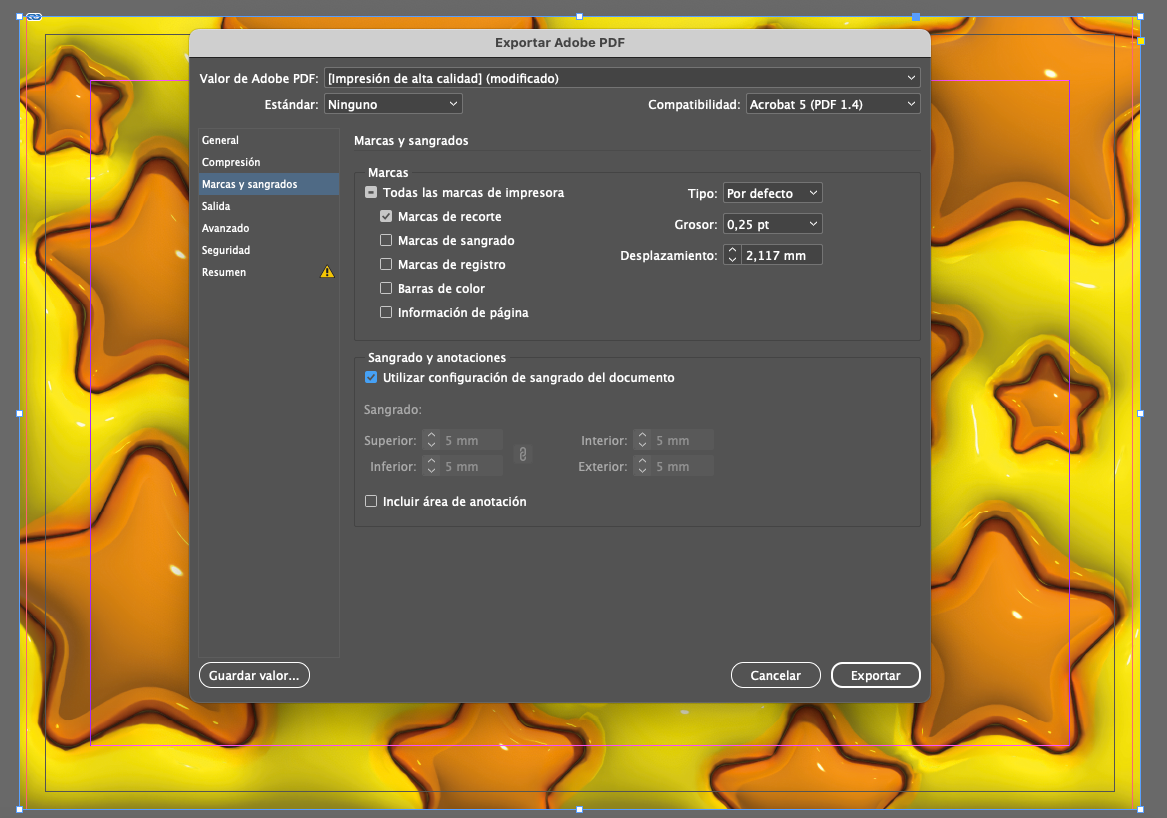Click the Exportar Adobe PDF title bar
The height and width of the screenshot is (818, 1167).
560,42
